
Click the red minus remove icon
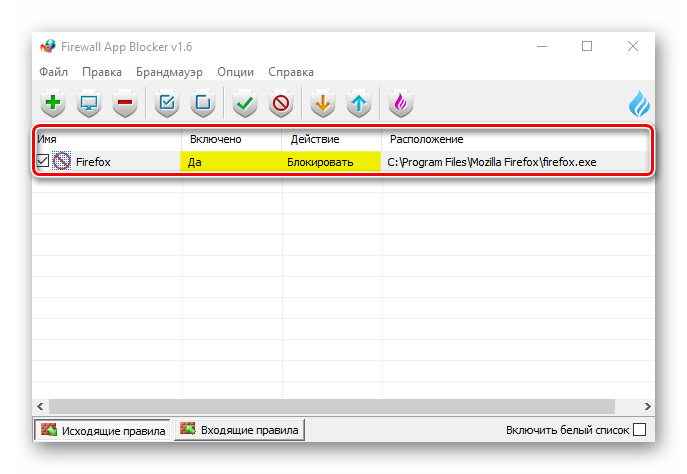pos(125,103)
